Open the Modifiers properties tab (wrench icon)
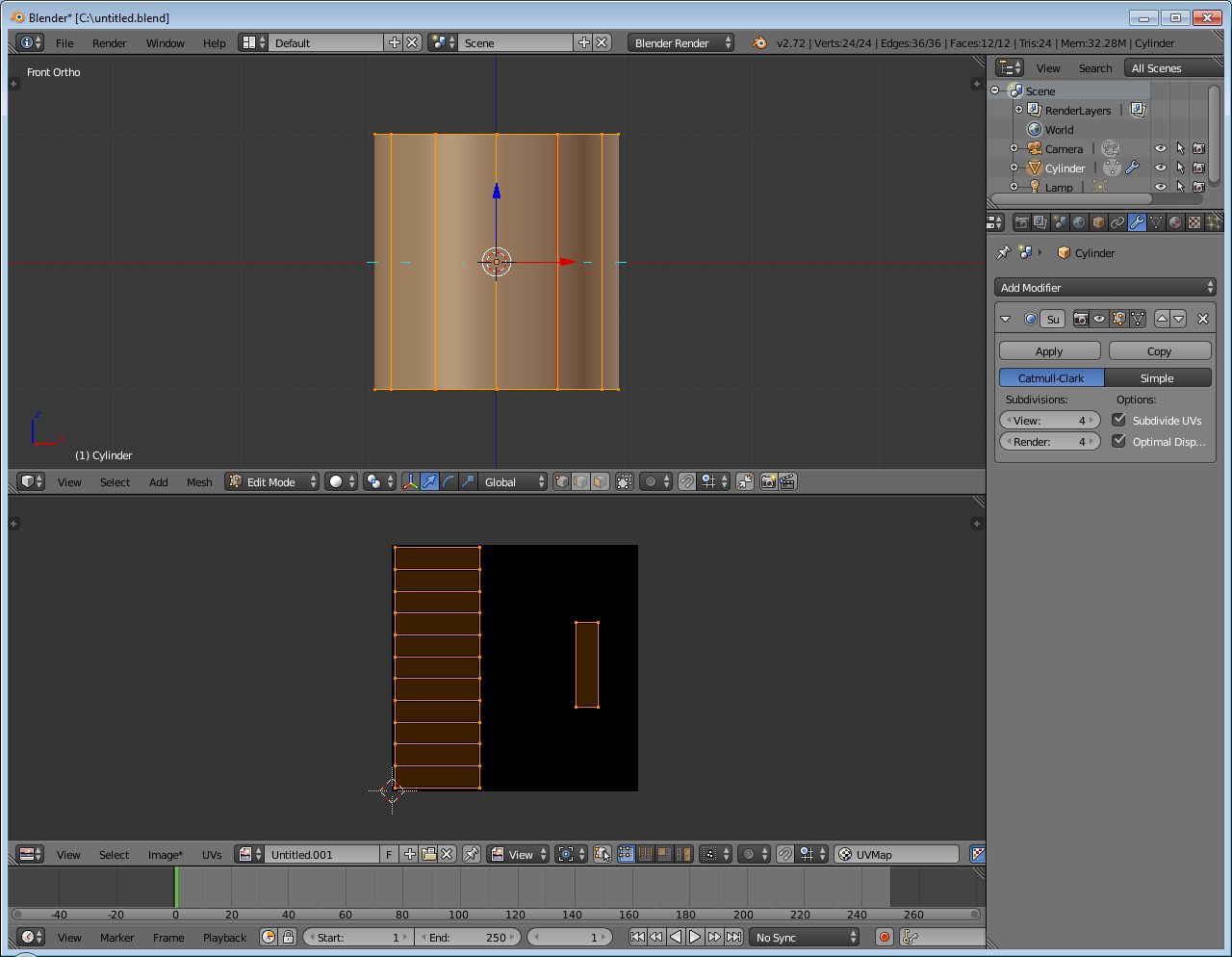 (1137, 222)
